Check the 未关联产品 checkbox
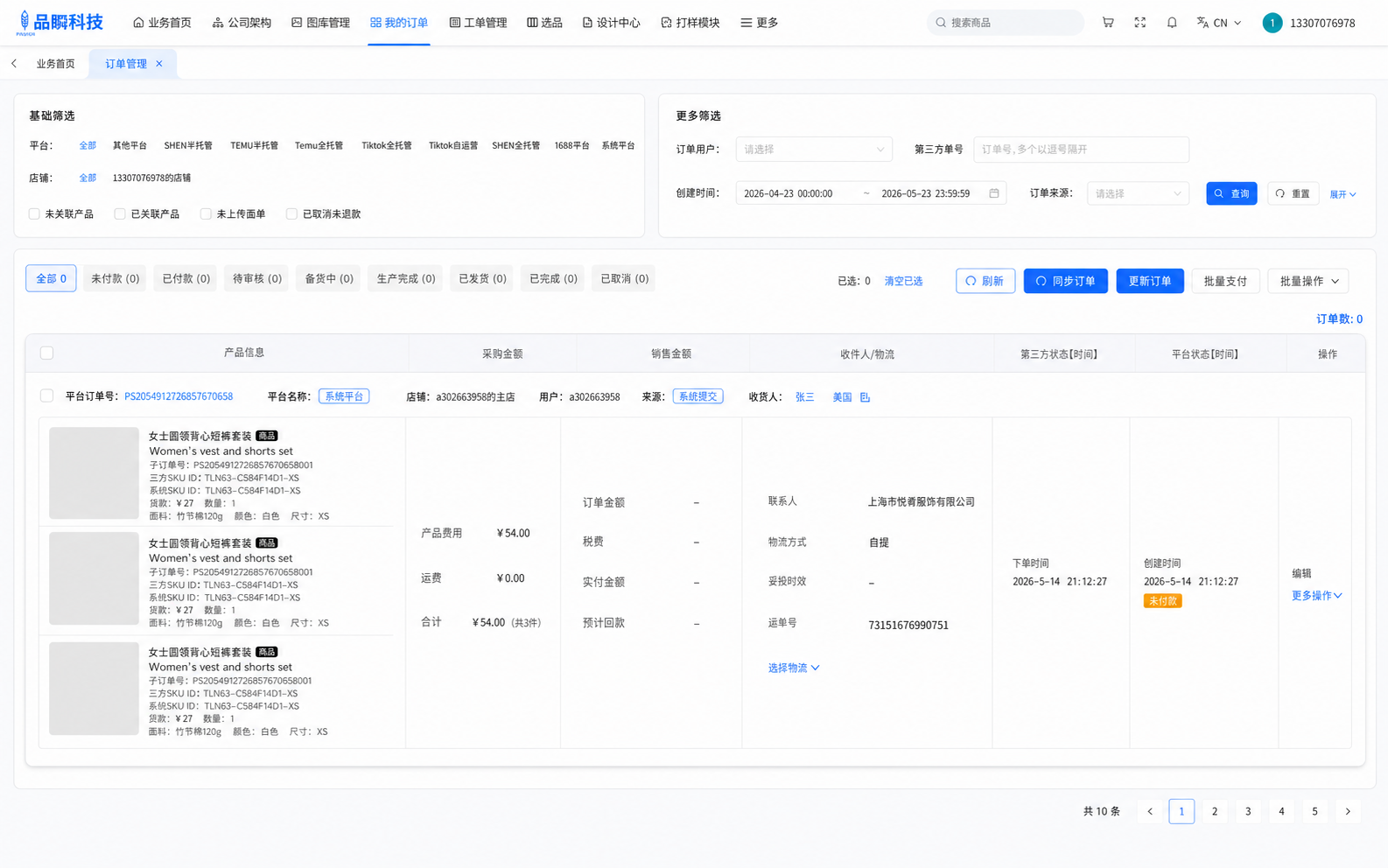 [34, 213]
